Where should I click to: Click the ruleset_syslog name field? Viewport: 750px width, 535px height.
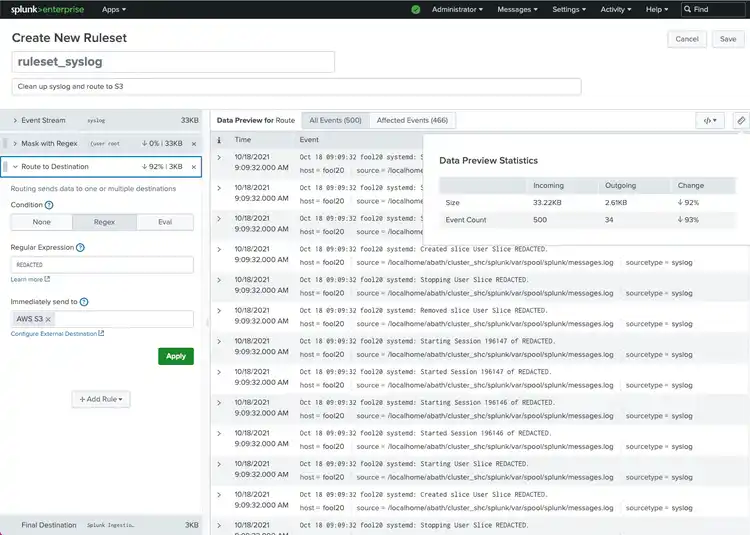[x=173, y=62]
